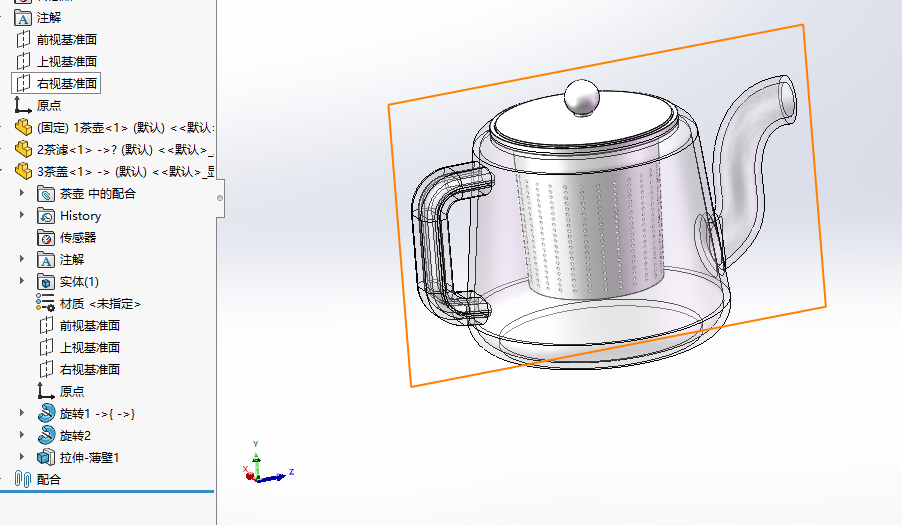Image resolution: width=902 pixels, height=525 pixels.
Task: Select the 实体(1) solid bodies folder icon
Action: click(x=46, y=282)
